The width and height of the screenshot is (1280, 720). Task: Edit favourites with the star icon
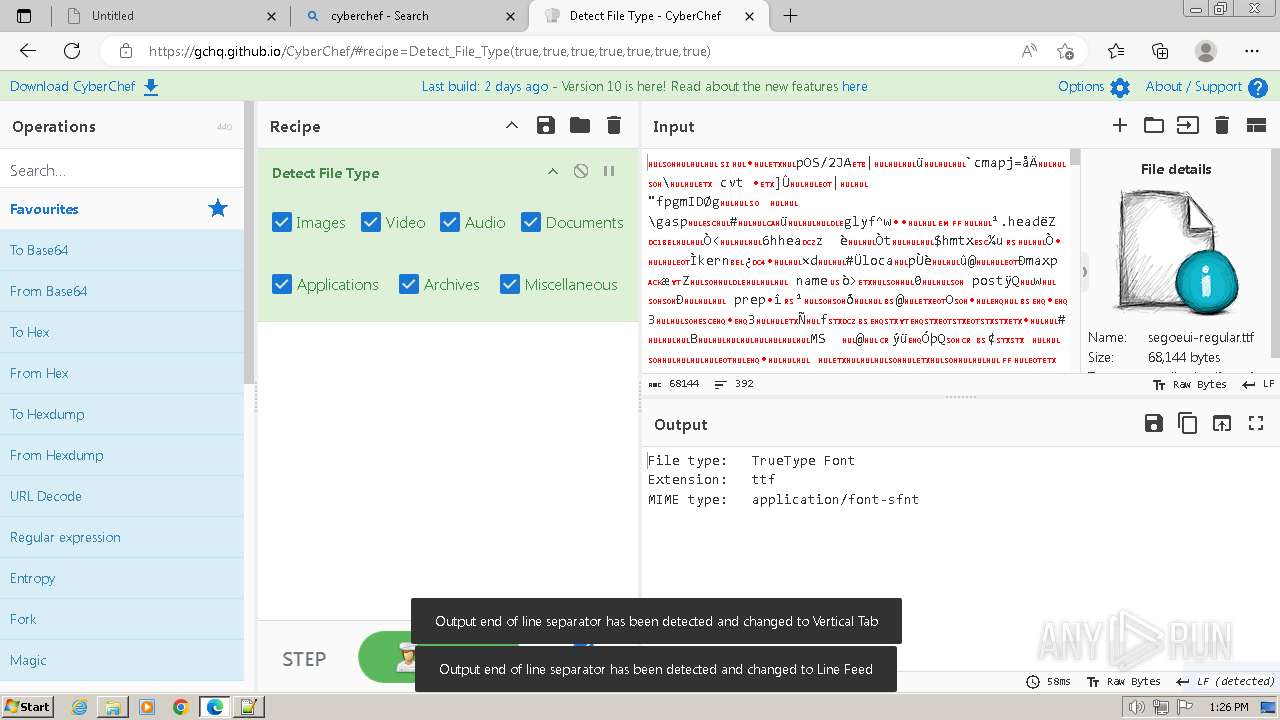pos(218,208)
